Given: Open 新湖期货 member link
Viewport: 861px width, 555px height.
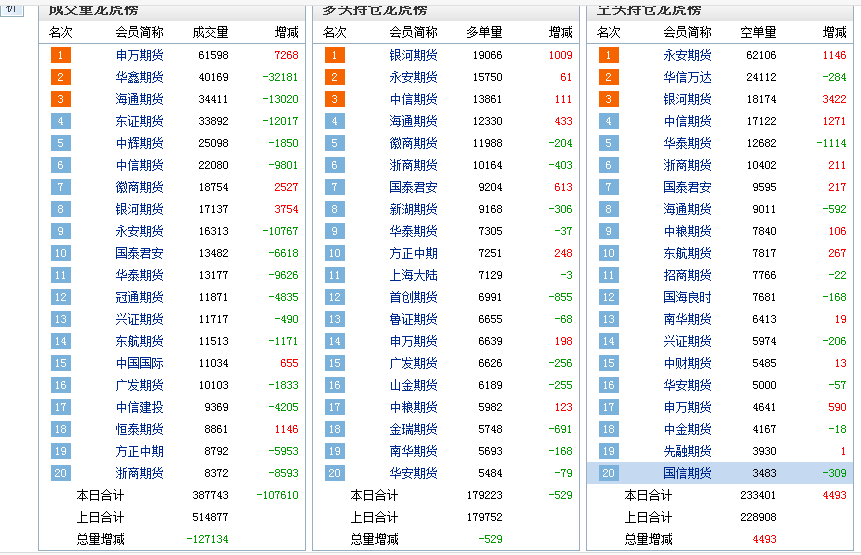Looking at the screenshot, I should click(x=413, y=209).
